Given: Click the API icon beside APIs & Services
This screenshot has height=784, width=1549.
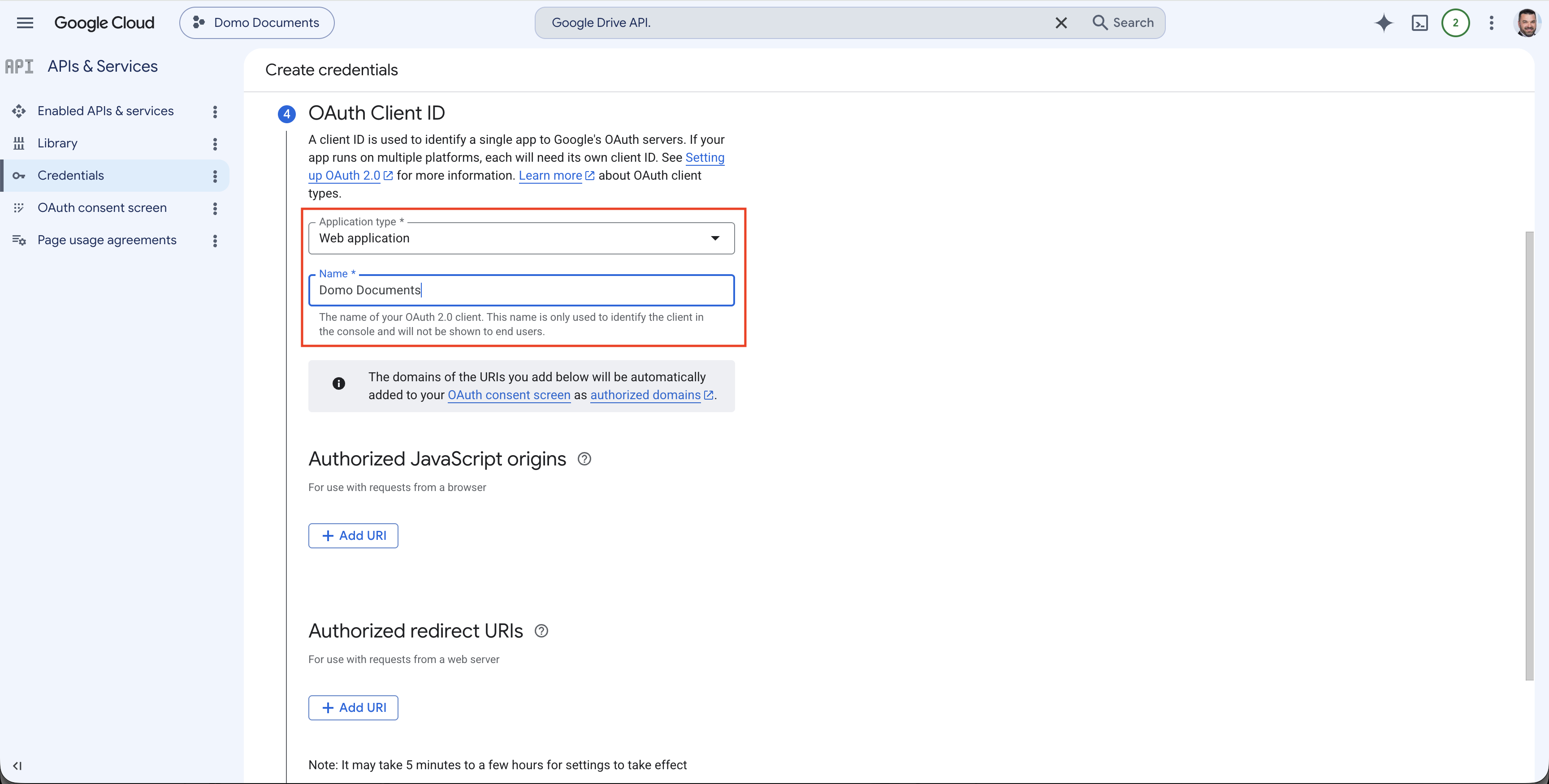Looking at the screenshot, I should tap(19, 66).
